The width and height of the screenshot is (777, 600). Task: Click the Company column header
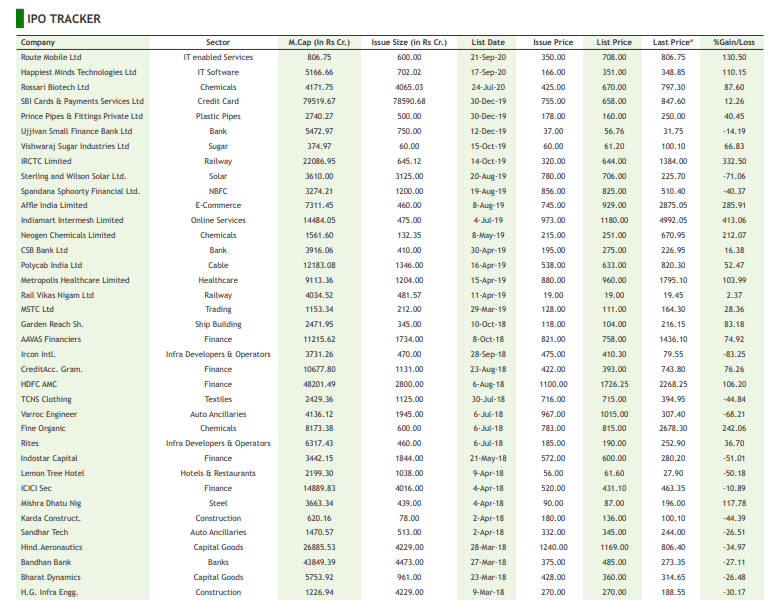coord(38,43)
